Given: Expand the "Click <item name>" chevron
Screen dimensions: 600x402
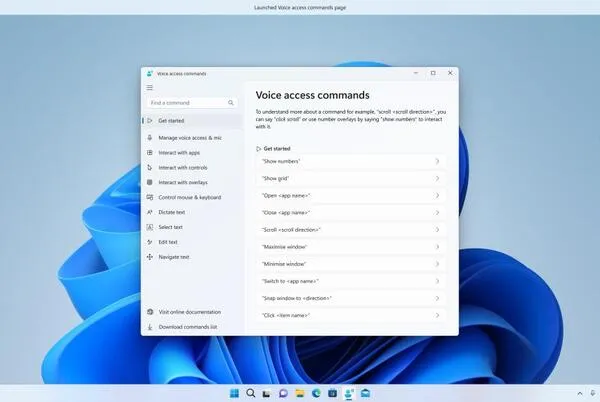Looking at the screenshot, I should (437, 316).
